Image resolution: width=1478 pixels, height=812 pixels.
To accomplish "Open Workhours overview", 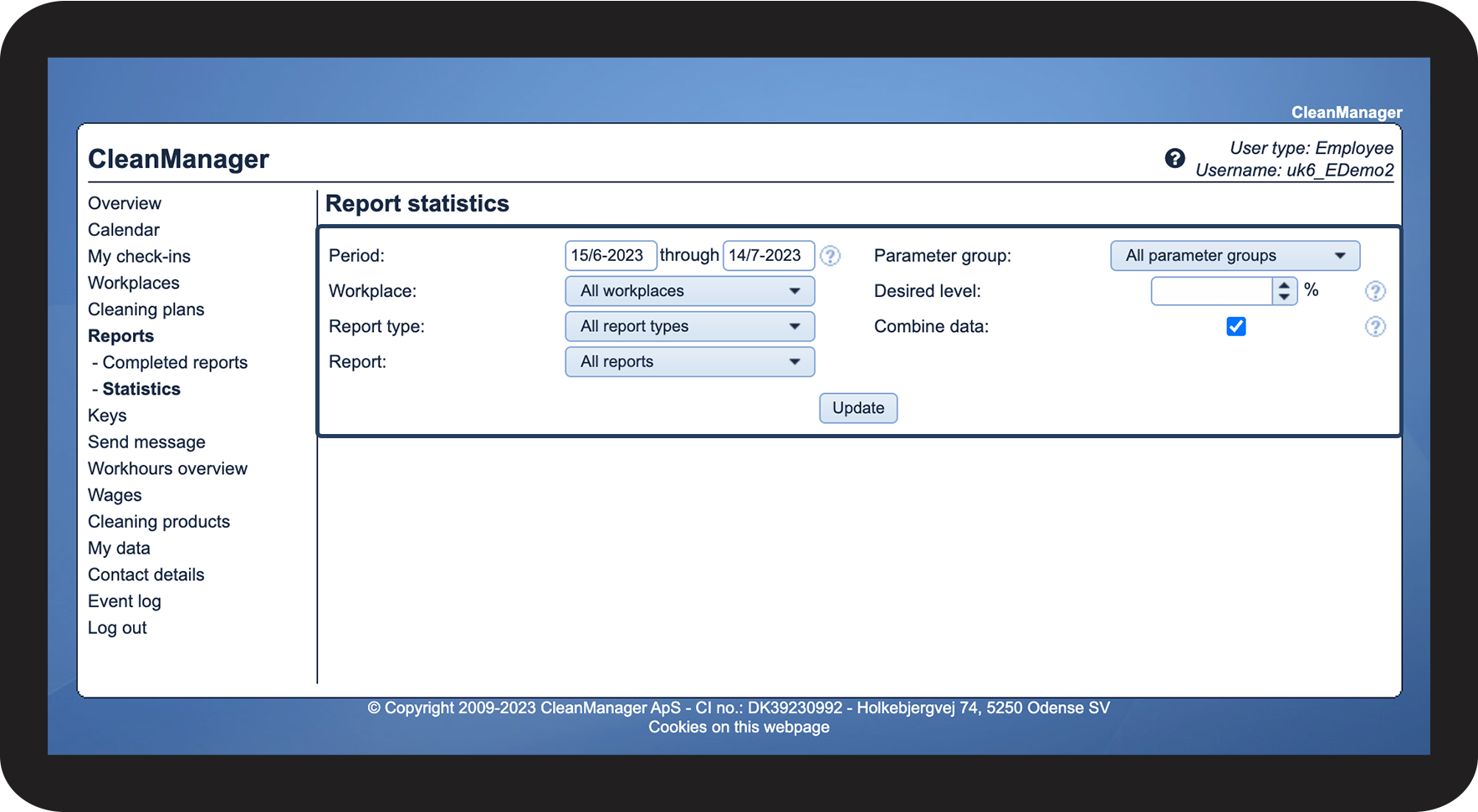I will click(x=167, y=468).
